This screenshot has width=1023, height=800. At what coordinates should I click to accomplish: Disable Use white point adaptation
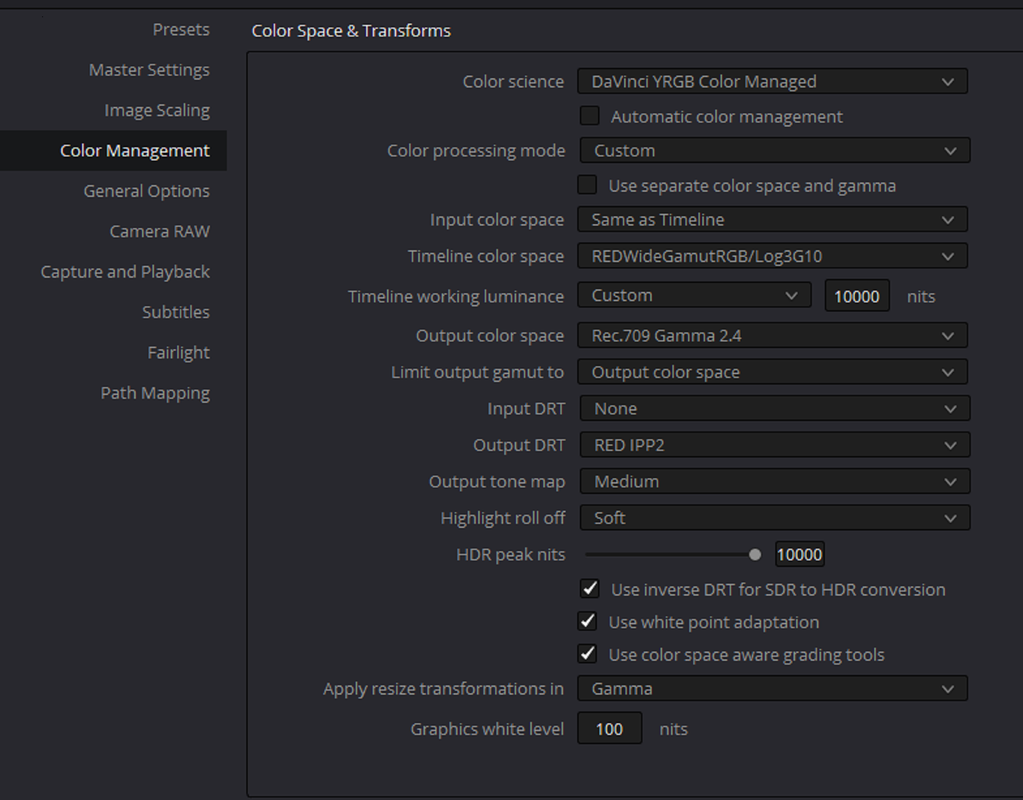(587, 622)
